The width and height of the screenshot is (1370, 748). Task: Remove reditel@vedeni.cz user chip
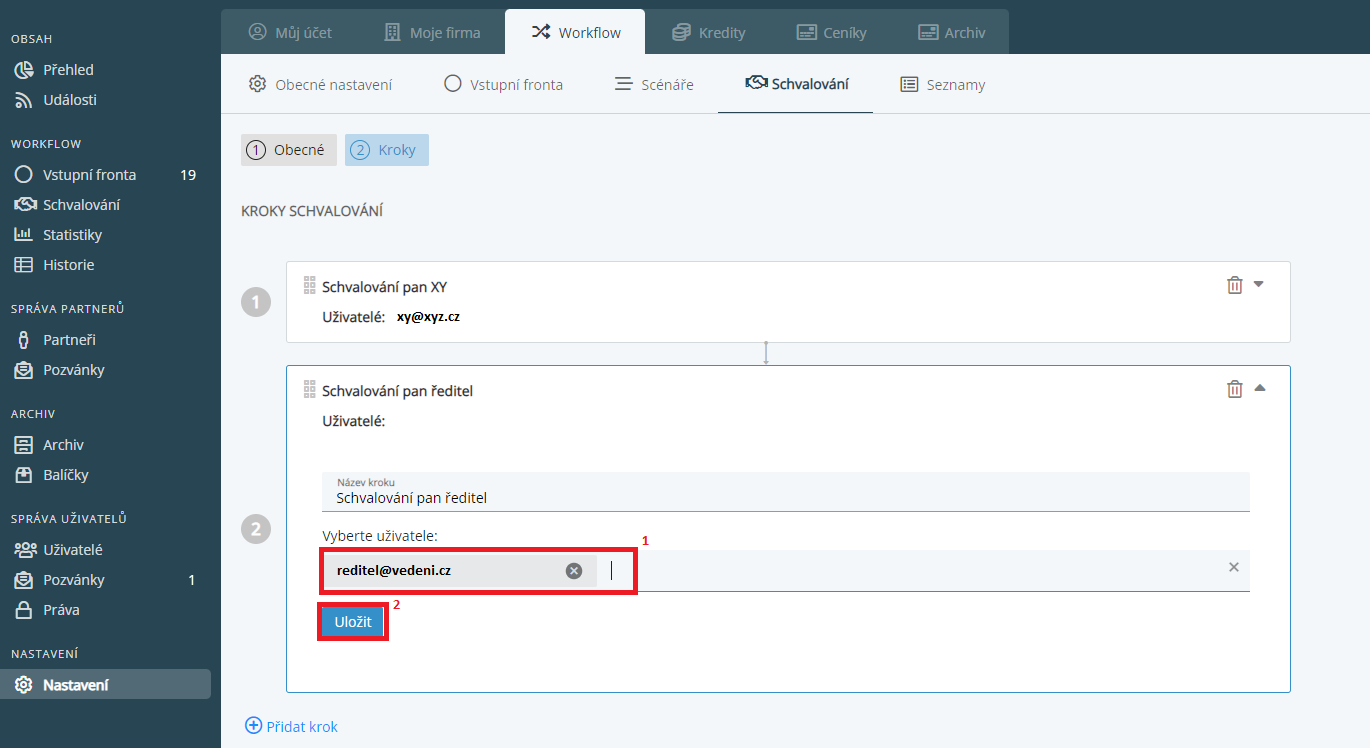coord(574,571)
